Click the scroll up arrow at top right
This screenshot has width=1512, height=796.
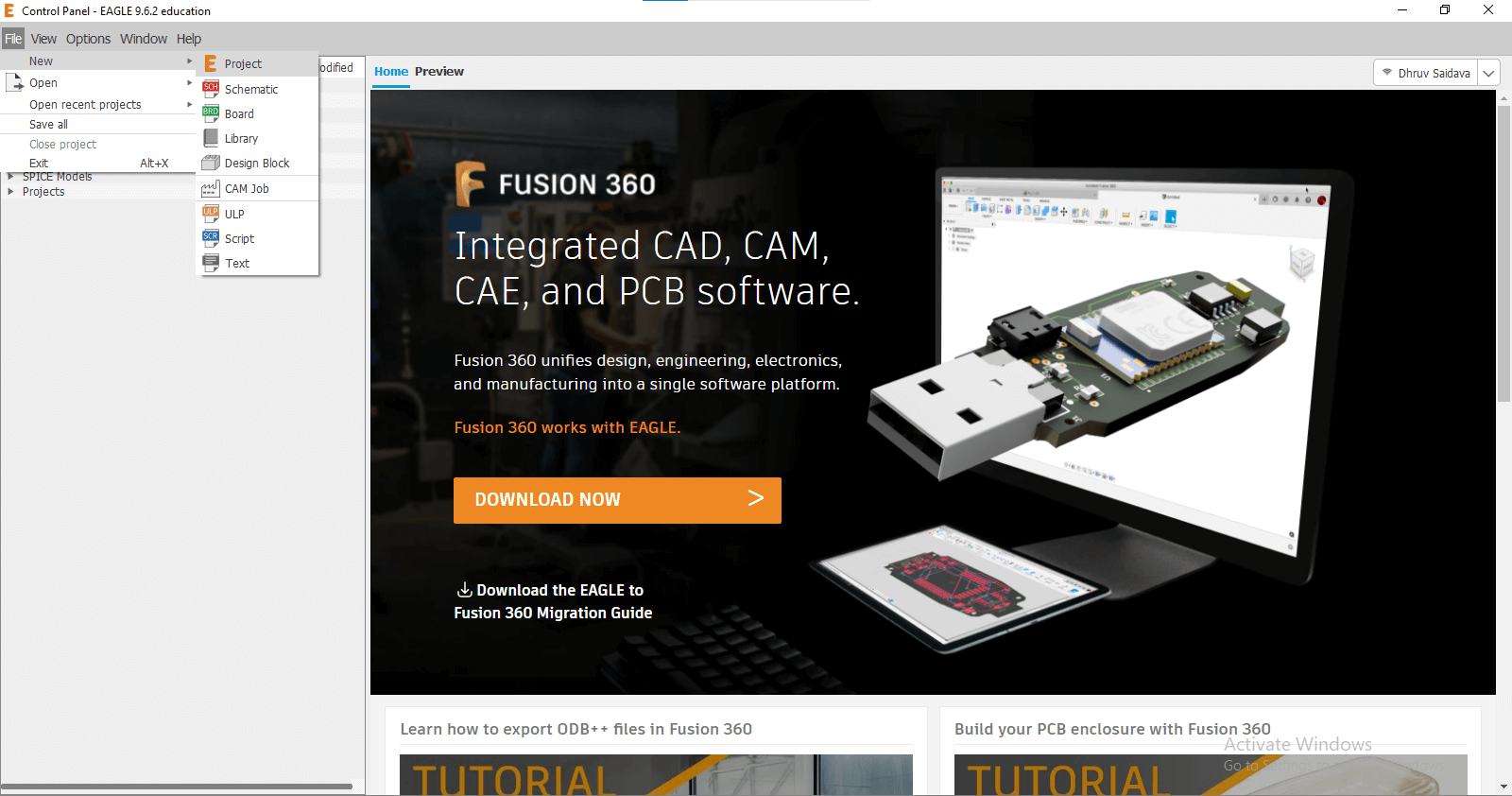1503,97
